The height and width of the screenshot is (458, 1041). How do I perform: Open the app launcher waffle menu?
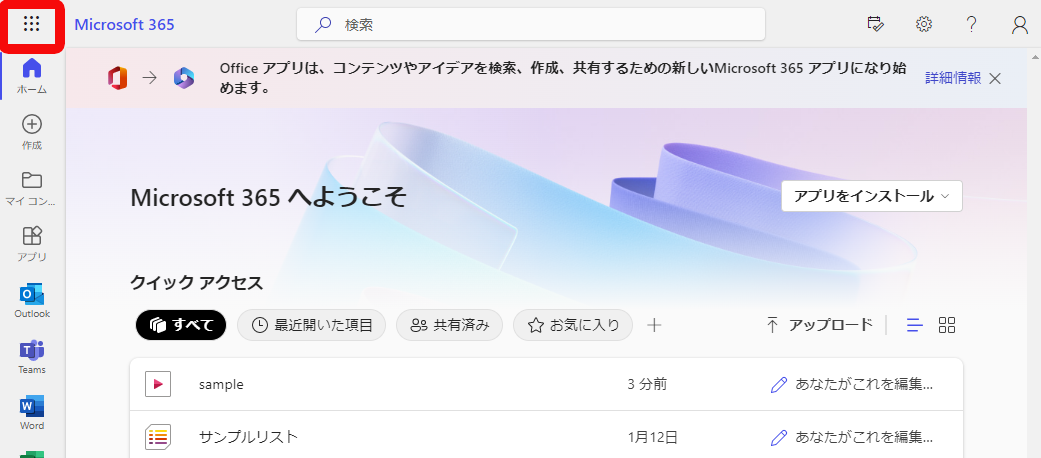pyautogui.click(x=32, y=24)
